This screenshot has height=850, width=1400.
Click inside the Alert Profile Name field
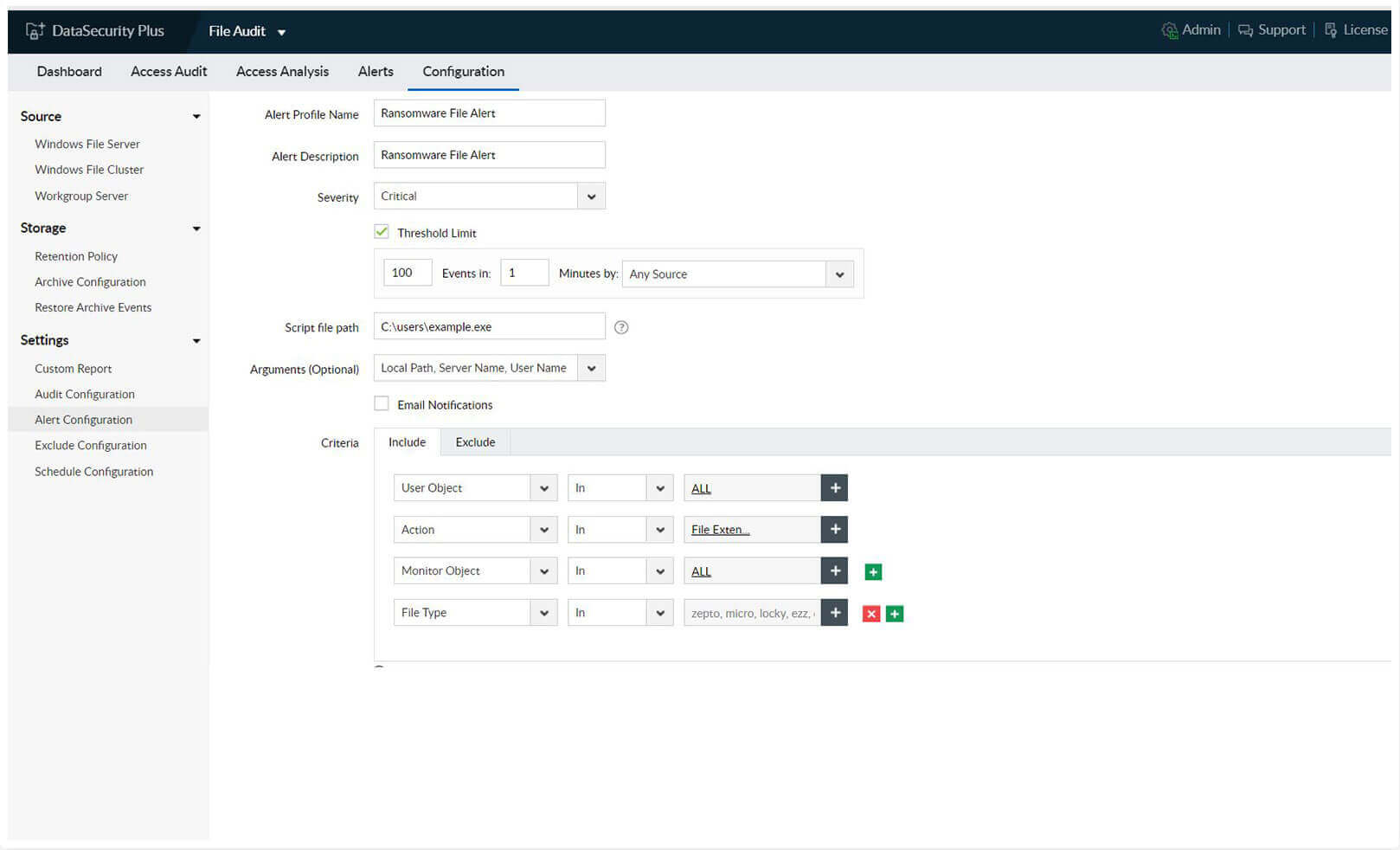point(488,113)
